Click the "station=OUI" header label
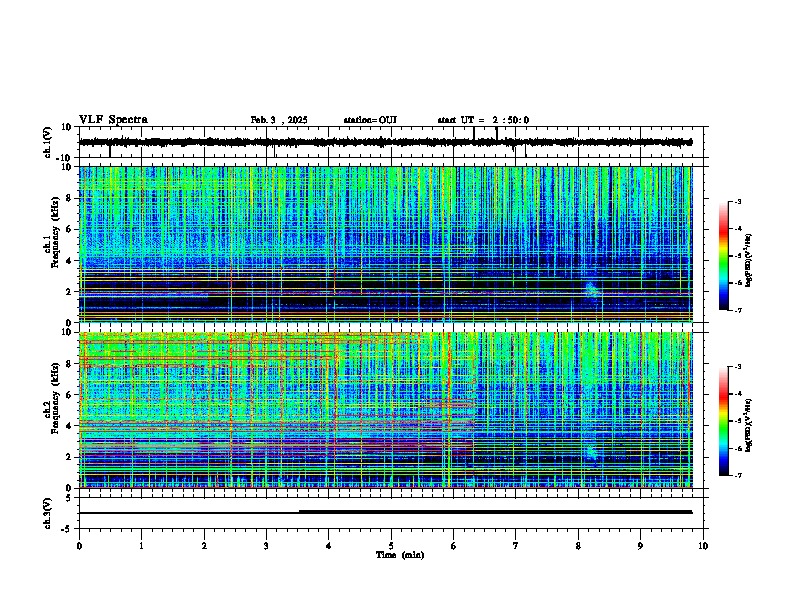 (370, 120)
